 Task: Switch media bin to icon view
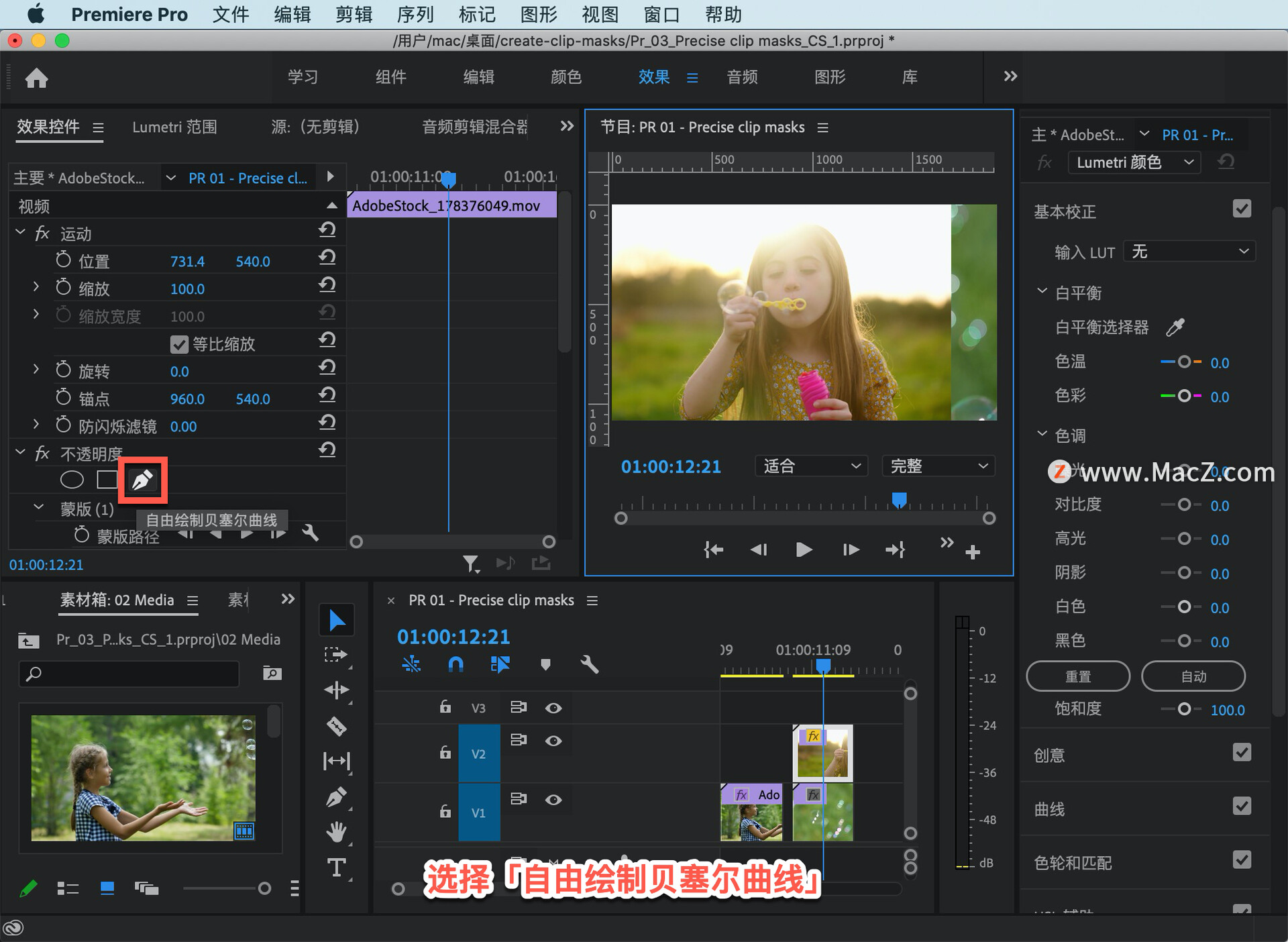tap(107, 889)
